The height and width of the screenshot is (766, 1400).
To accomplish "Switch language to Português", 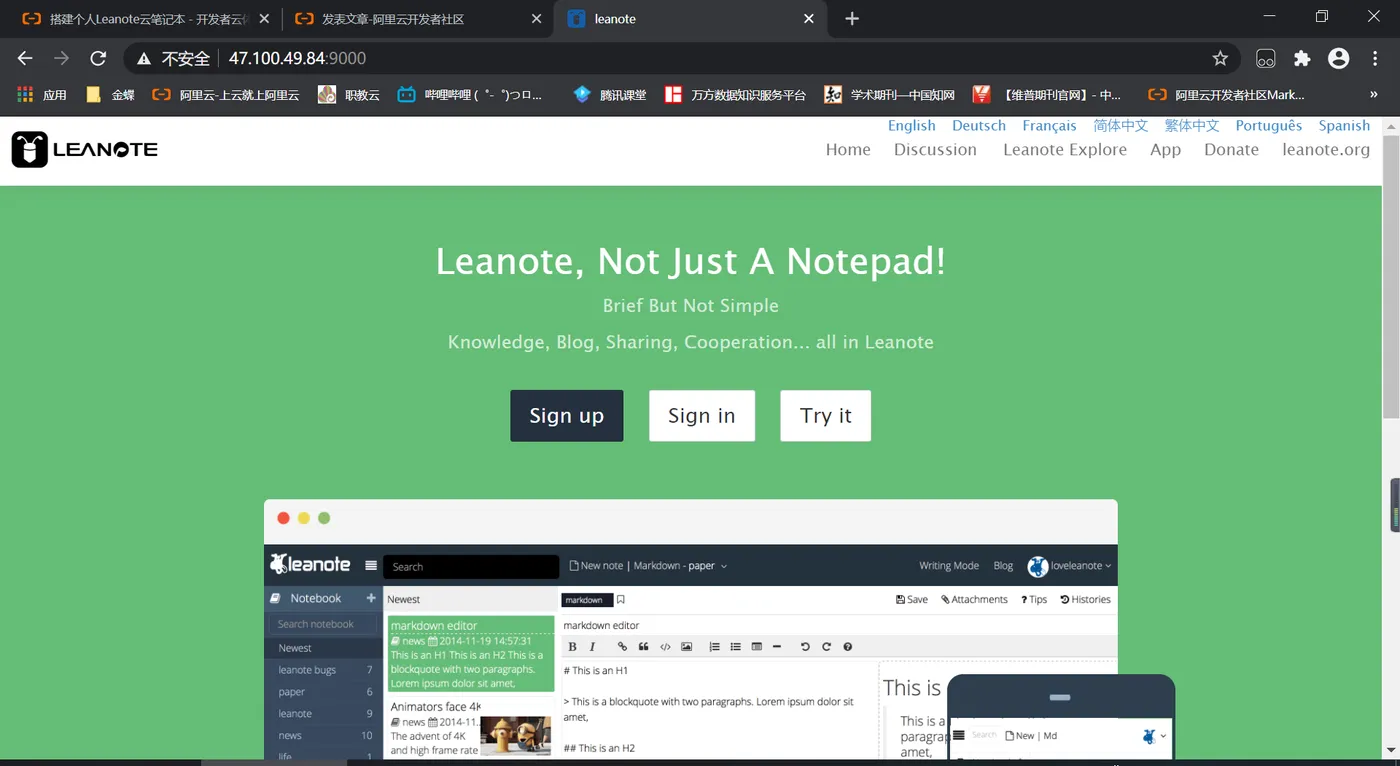I will 1269,126.
